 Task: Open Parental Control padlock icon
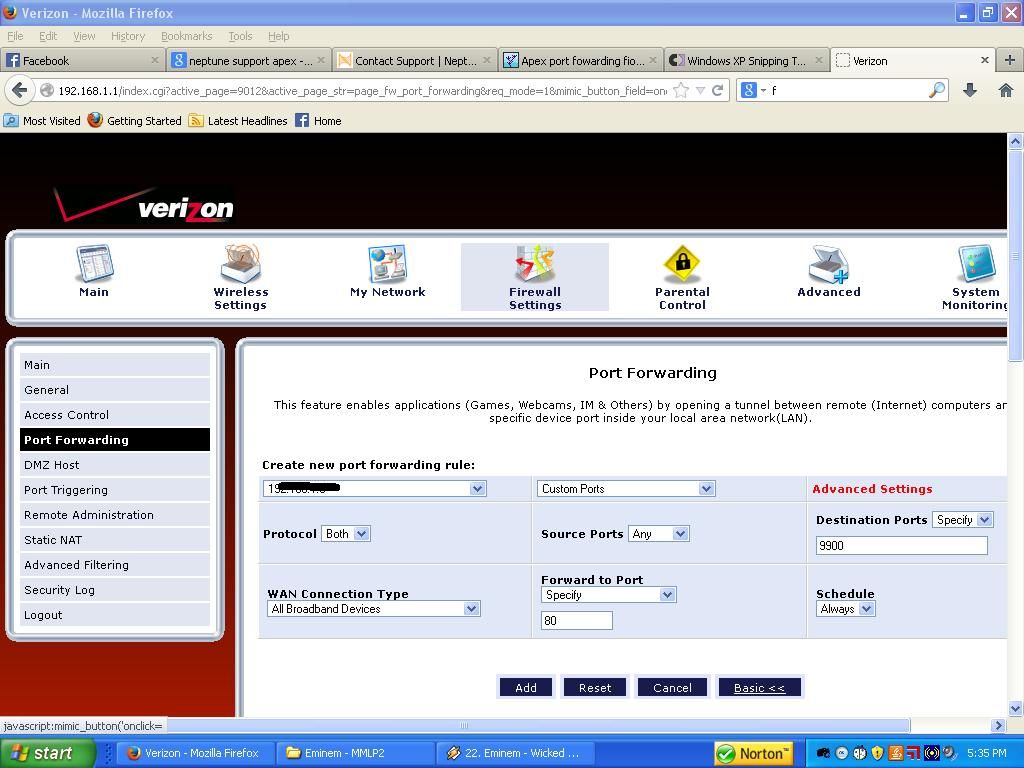(682, 263)
